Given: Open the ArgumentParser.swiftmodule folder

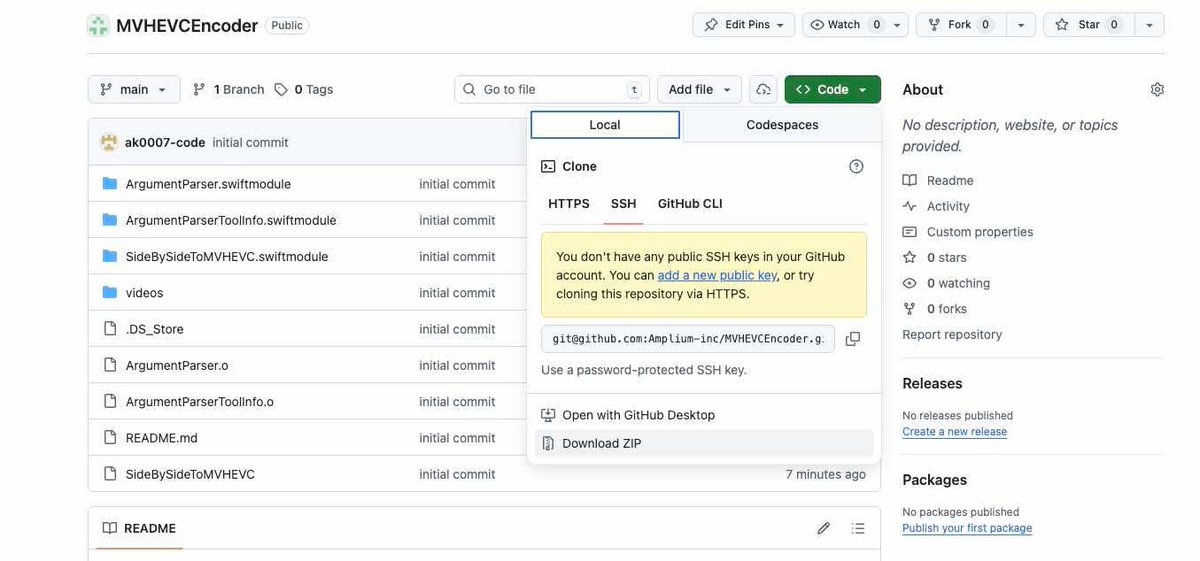Looking at the screenshot, I should [x=208, y=184].
